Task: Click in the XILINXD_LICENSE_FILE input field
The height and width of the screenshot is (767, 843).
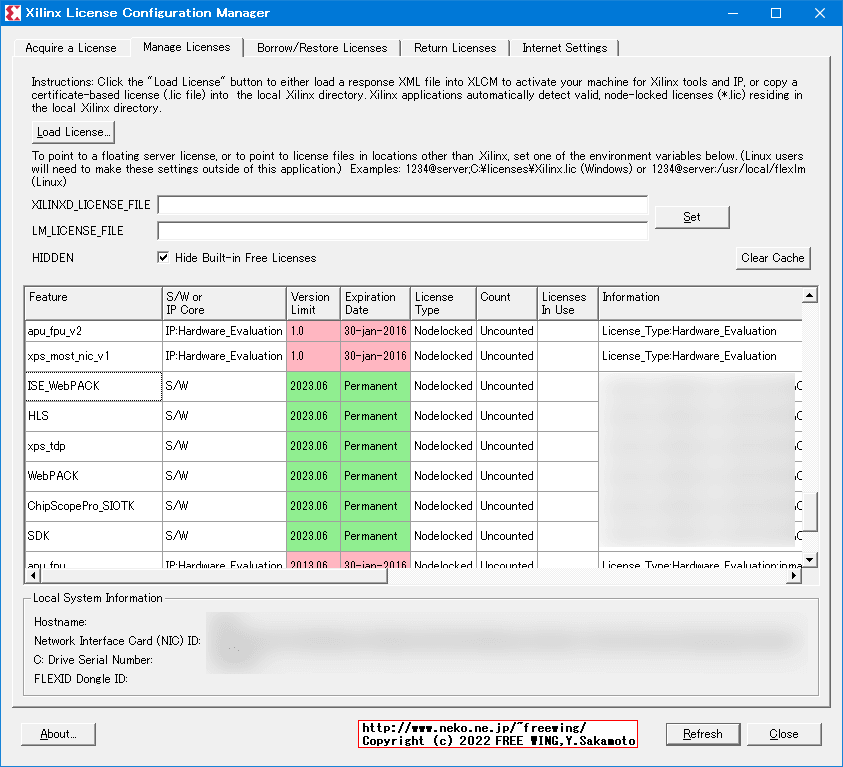Action: click(x=402, y=206)
